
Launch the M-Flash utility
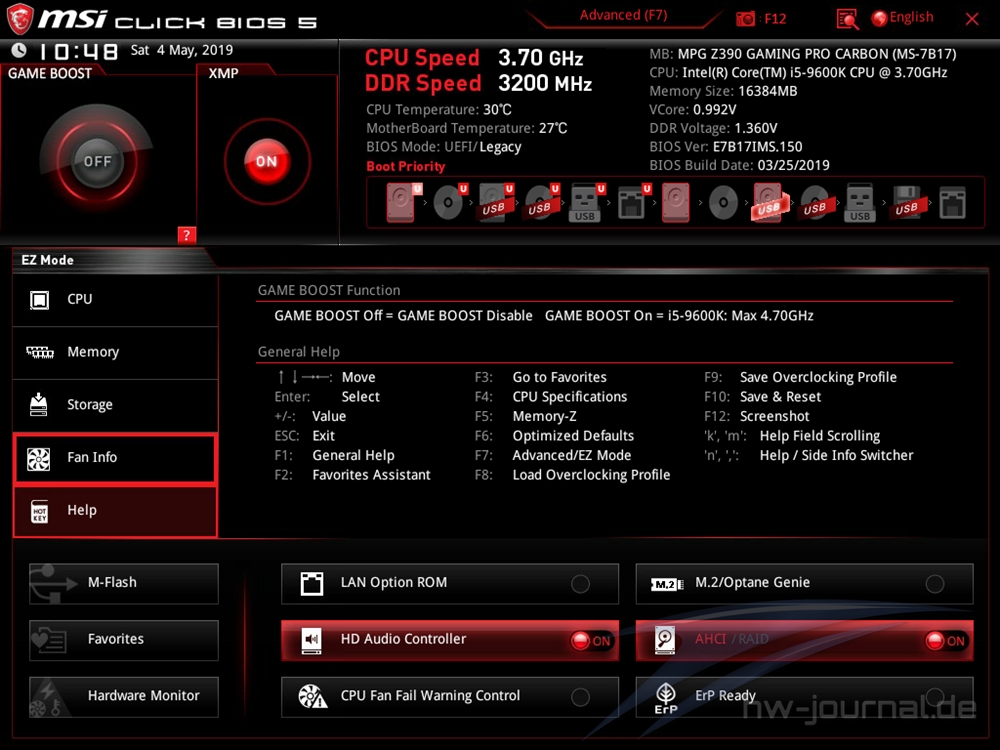click(x=124, y=583)
